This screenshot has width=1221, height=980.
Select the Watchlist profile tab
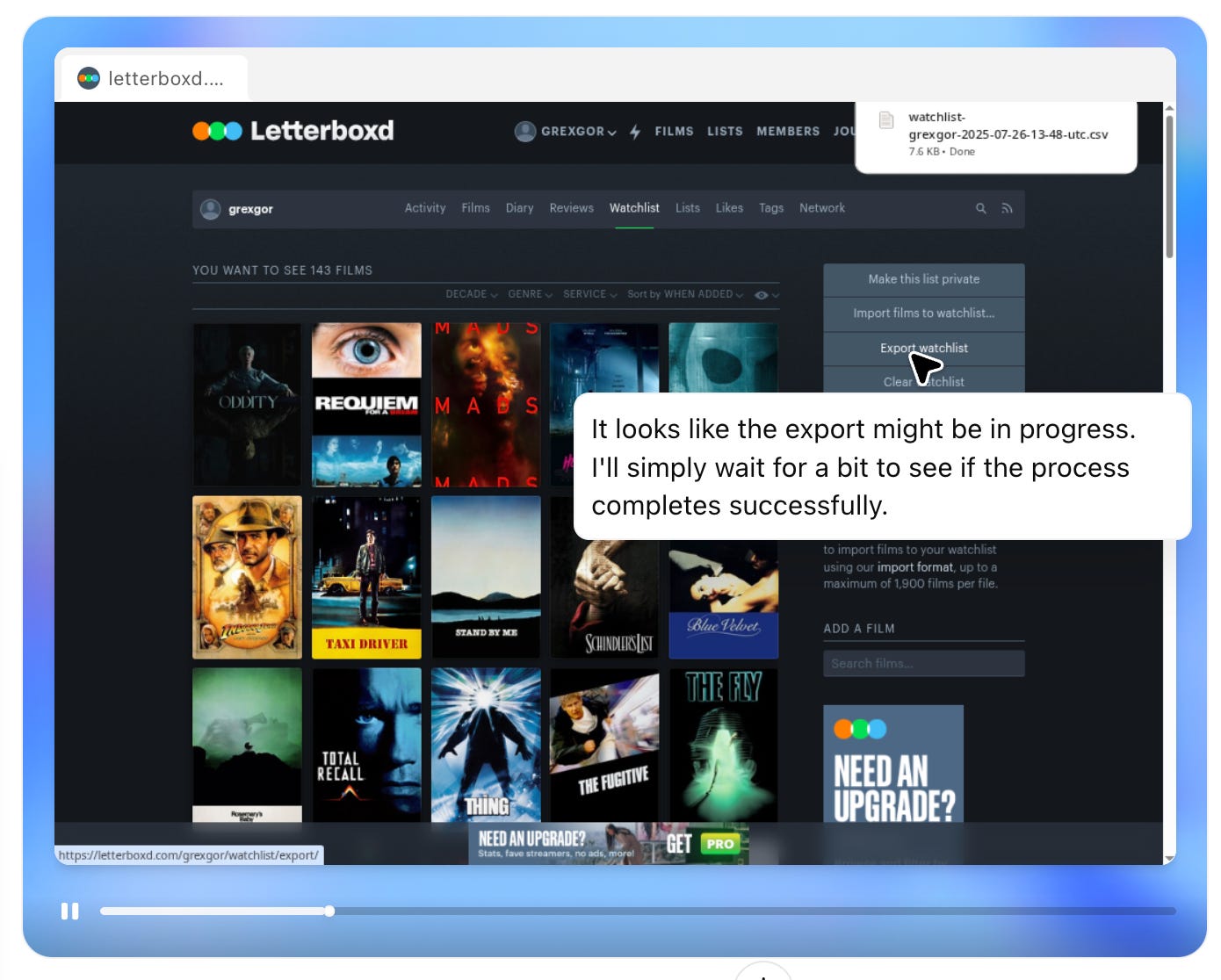click(634, 208)
